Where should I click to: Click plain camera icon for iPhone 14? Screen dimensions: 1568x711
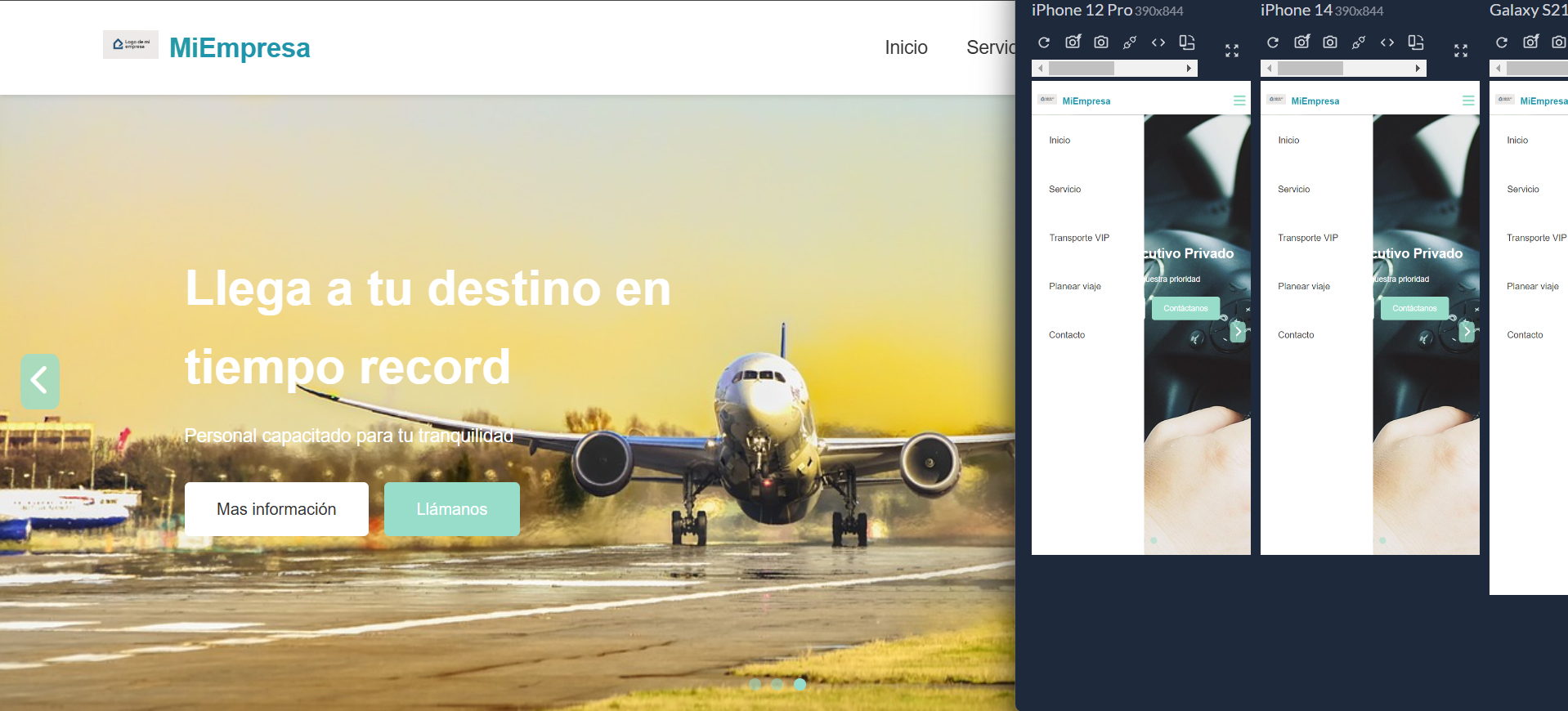pyautogui.click(x=1330, y=42)
